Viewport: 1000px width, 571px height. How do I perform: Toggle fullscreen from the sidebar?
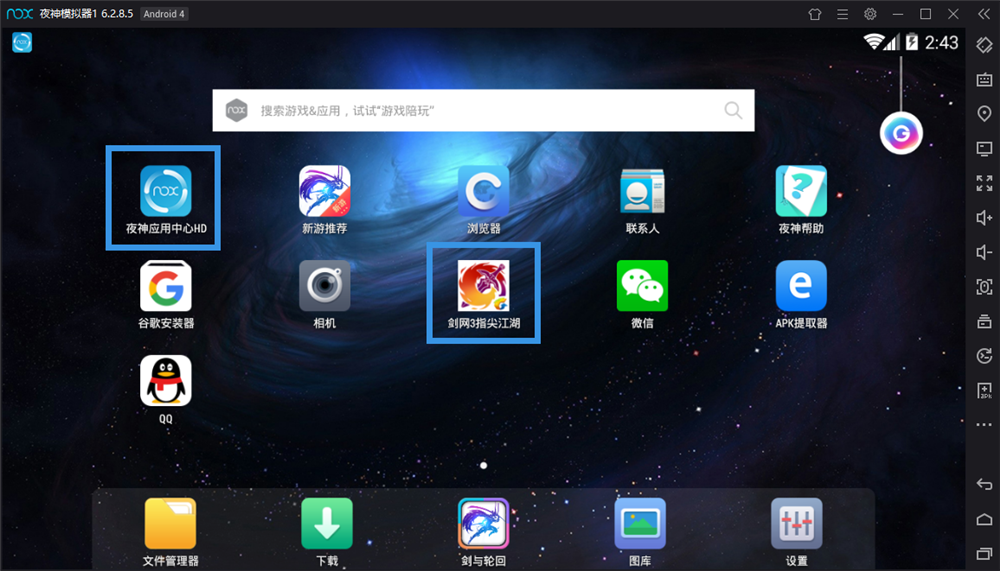point(984,183)
